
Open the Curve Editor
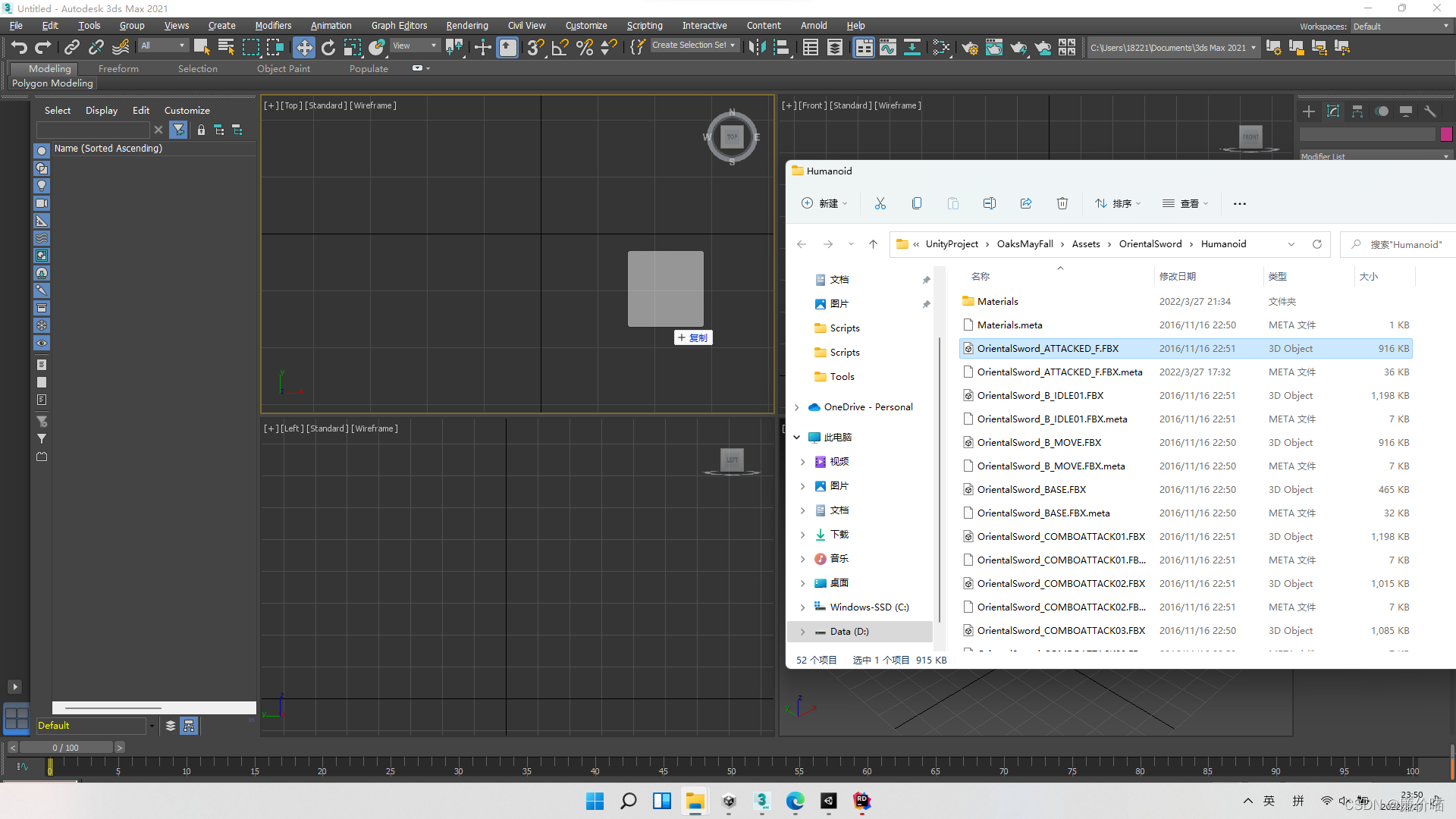pyautogui.click(x=888, y=47)
